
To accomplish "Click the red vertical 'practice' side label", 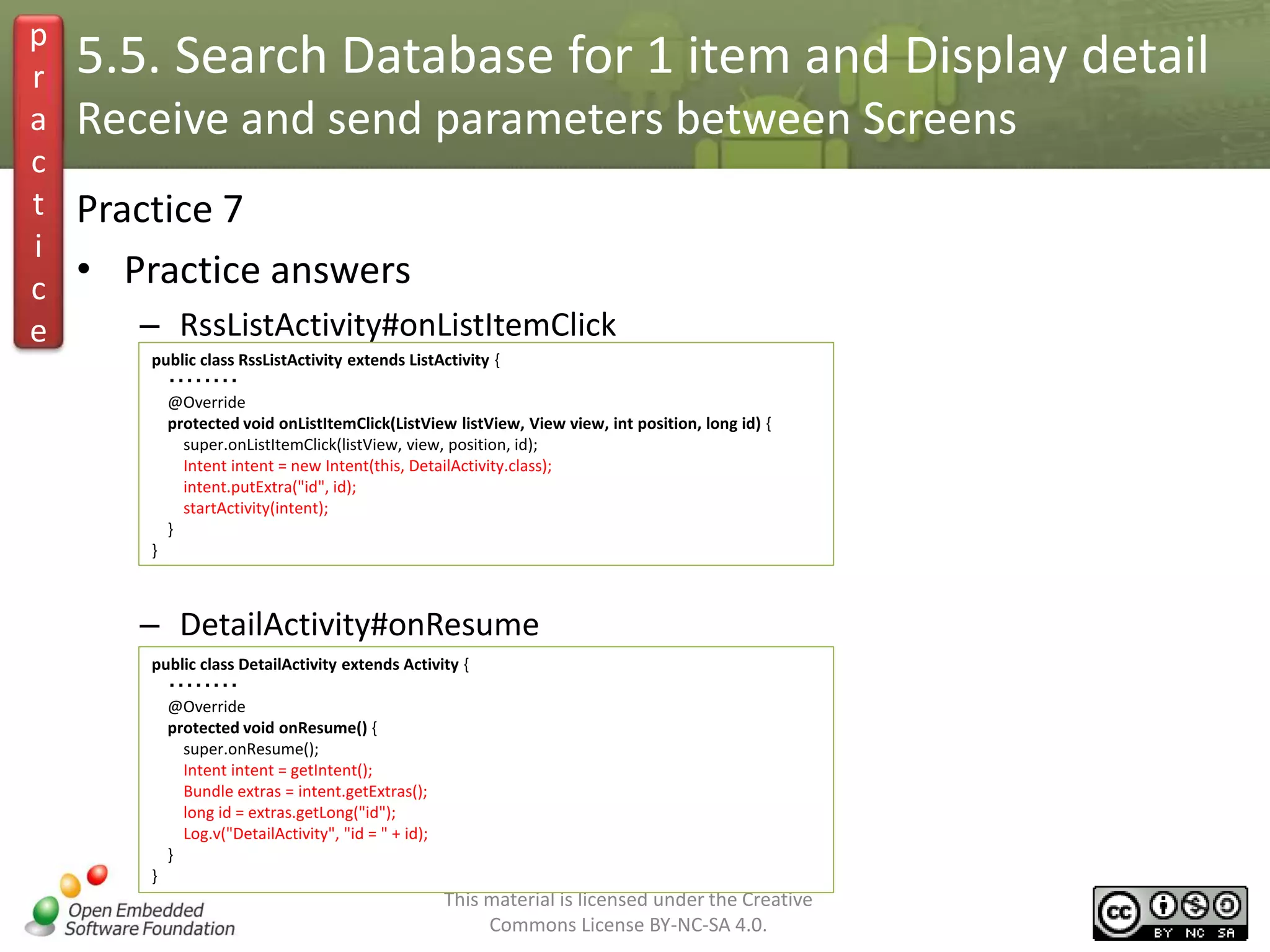I will pos(38,182).
